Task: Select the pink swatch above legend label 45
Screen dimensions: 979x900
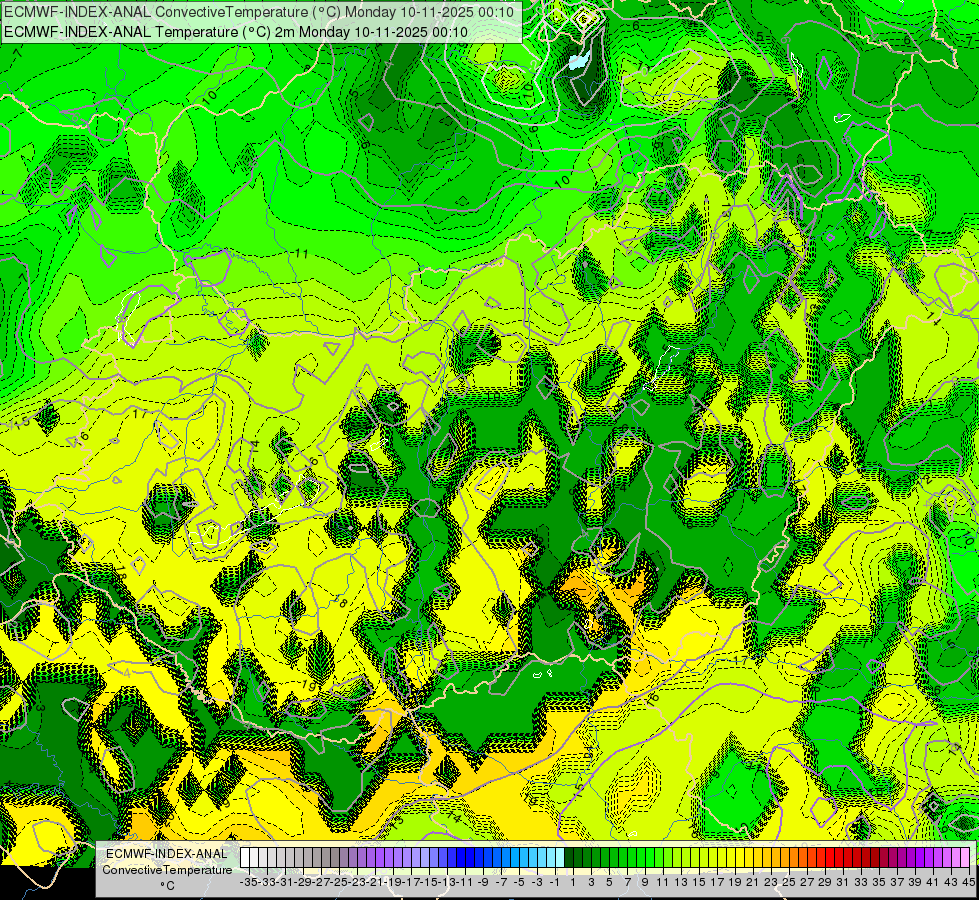Action: point(964,857)
